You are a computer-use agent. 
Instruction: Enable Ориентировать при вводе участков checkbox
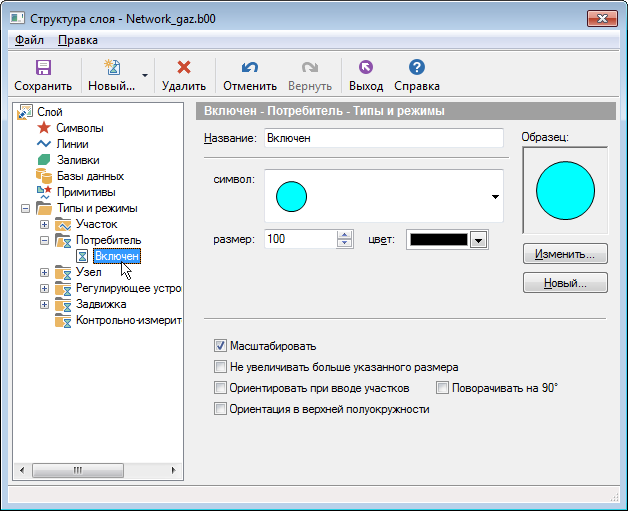pos(221,388)
